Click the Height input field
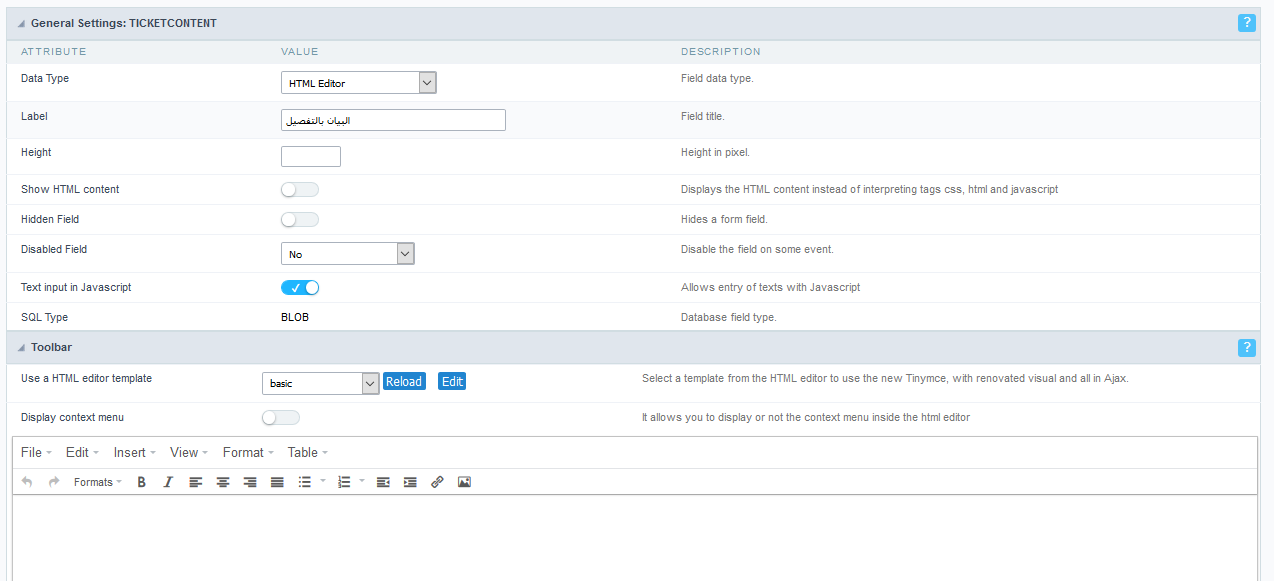Viewport: 1274px width, 581px height. click(x=311, y=156)
